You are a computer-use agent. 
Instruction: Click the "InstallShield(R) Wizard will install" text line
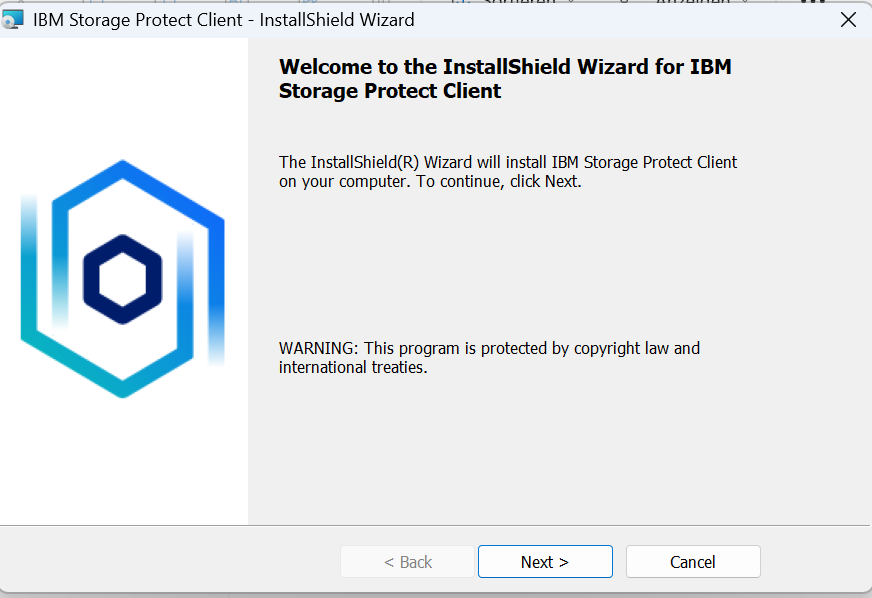(508, 162)
